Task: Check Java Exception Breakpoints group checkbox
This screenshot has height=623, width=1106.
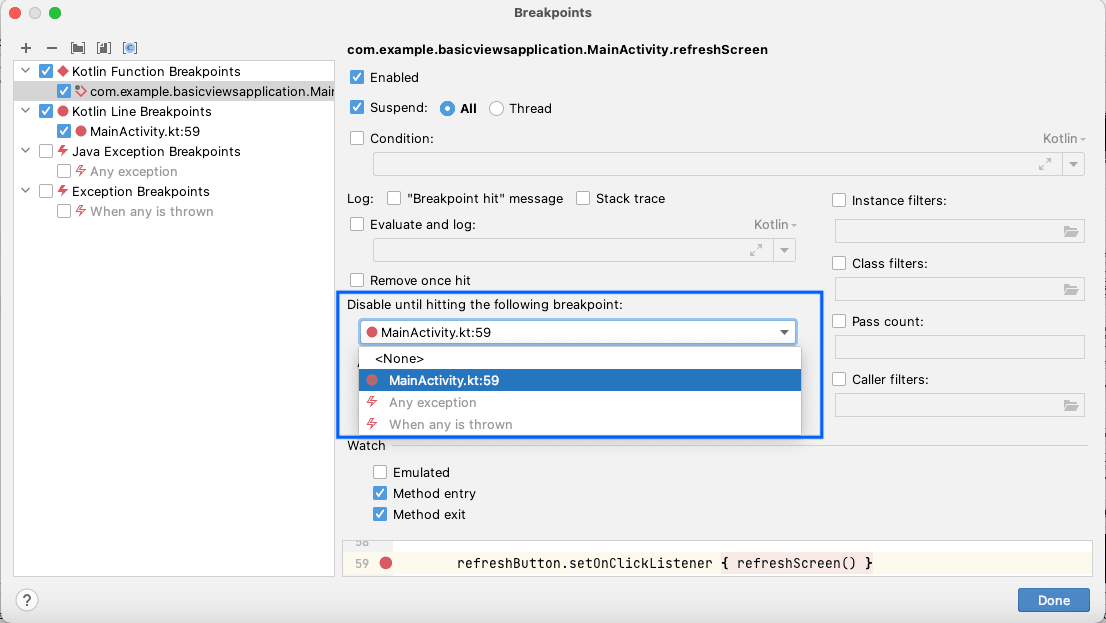Action: [x=46, y=151]
